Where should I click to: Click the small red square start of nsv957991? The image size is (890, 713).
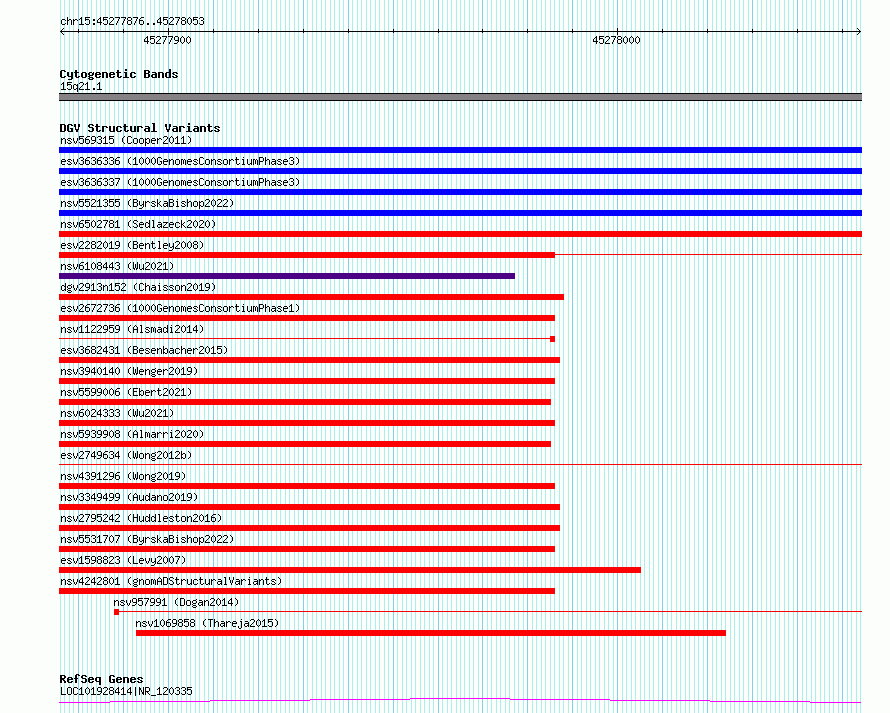click(116, 612)
